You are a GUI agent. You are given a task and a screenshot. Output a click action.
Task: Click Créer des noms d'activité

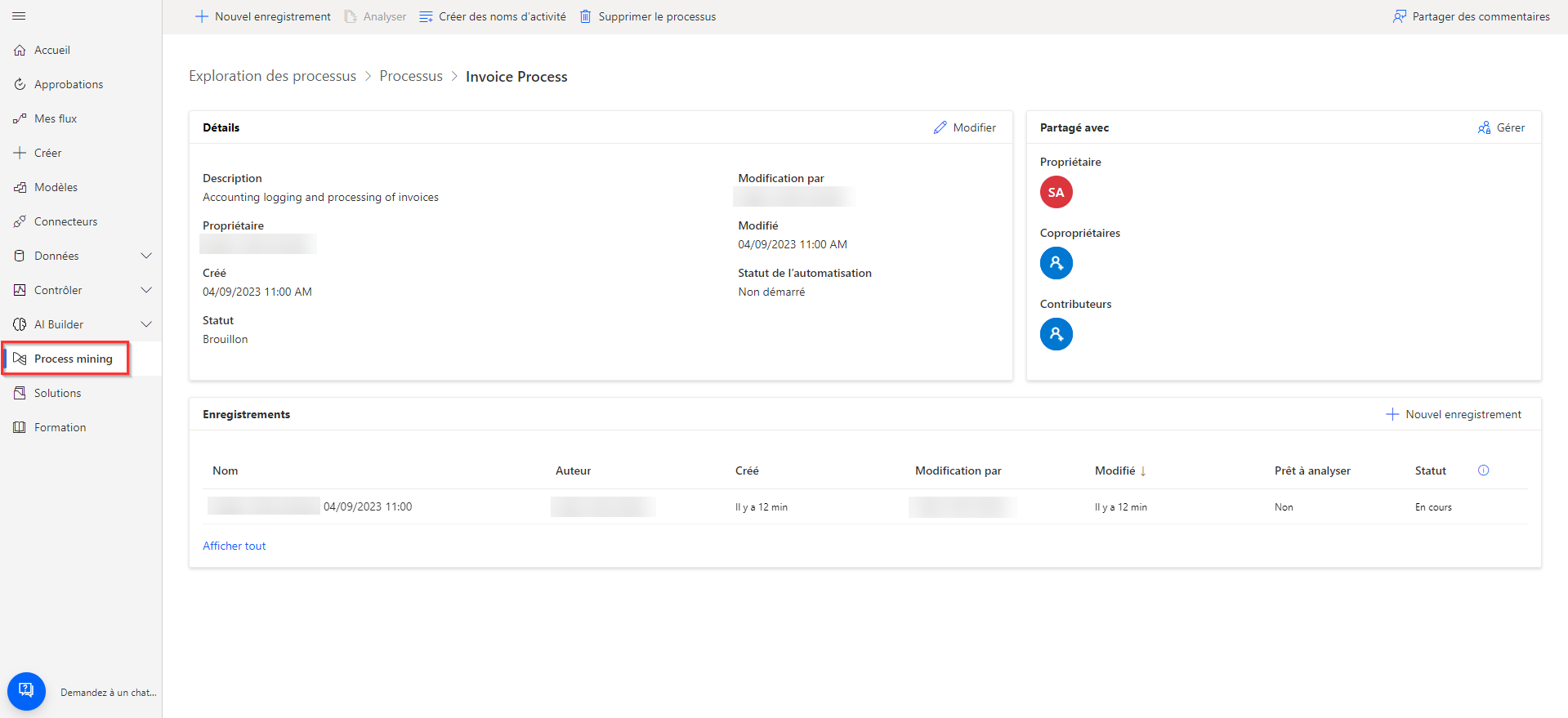[x=493, y=16]
